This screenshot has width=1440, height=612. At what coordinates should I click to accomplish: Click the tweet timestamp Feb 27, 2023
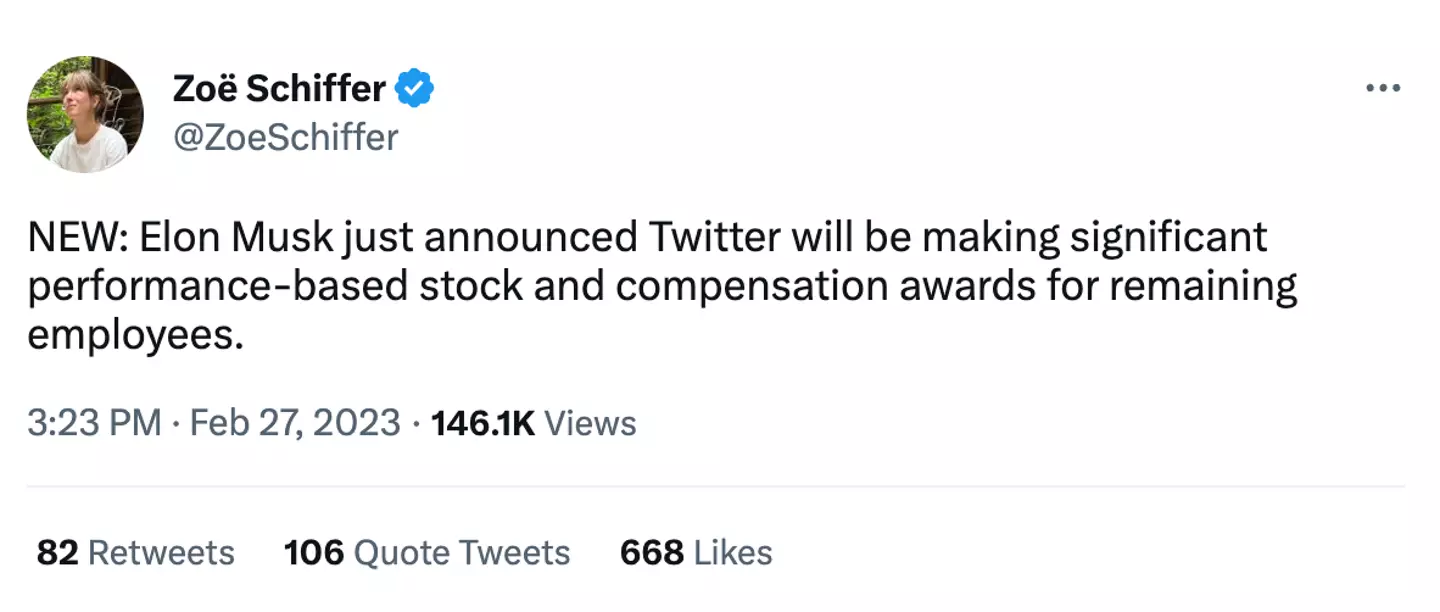[x=288, y=423]
